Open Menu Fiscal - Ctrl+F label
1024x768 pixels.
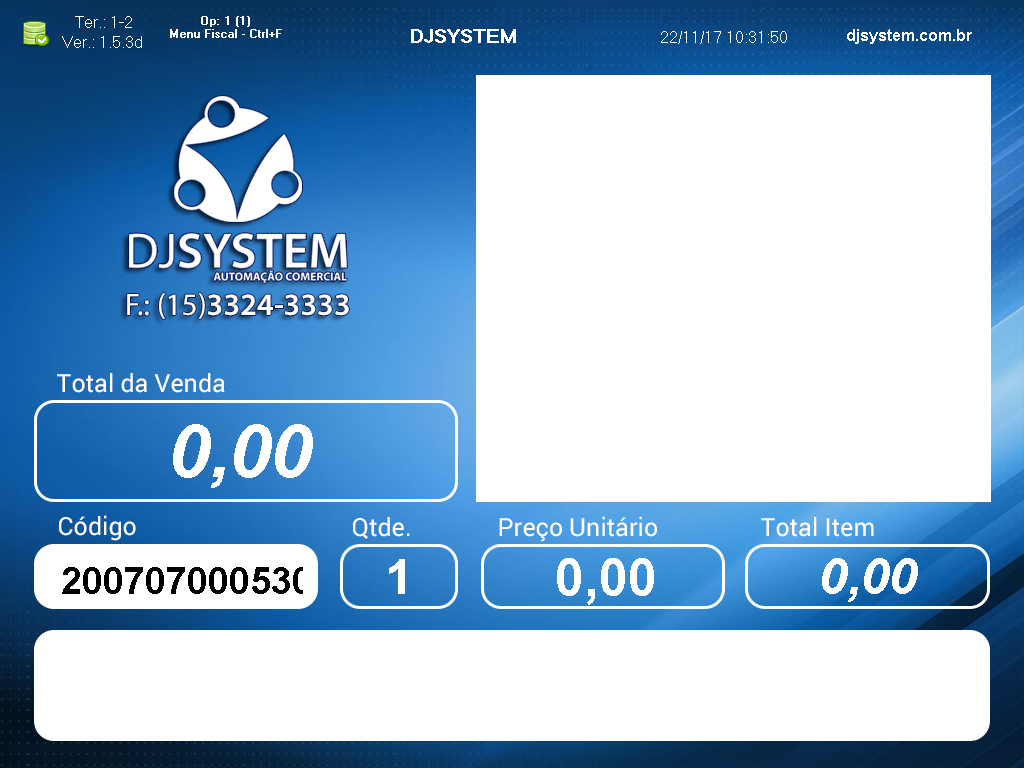(x=225, y=34)
